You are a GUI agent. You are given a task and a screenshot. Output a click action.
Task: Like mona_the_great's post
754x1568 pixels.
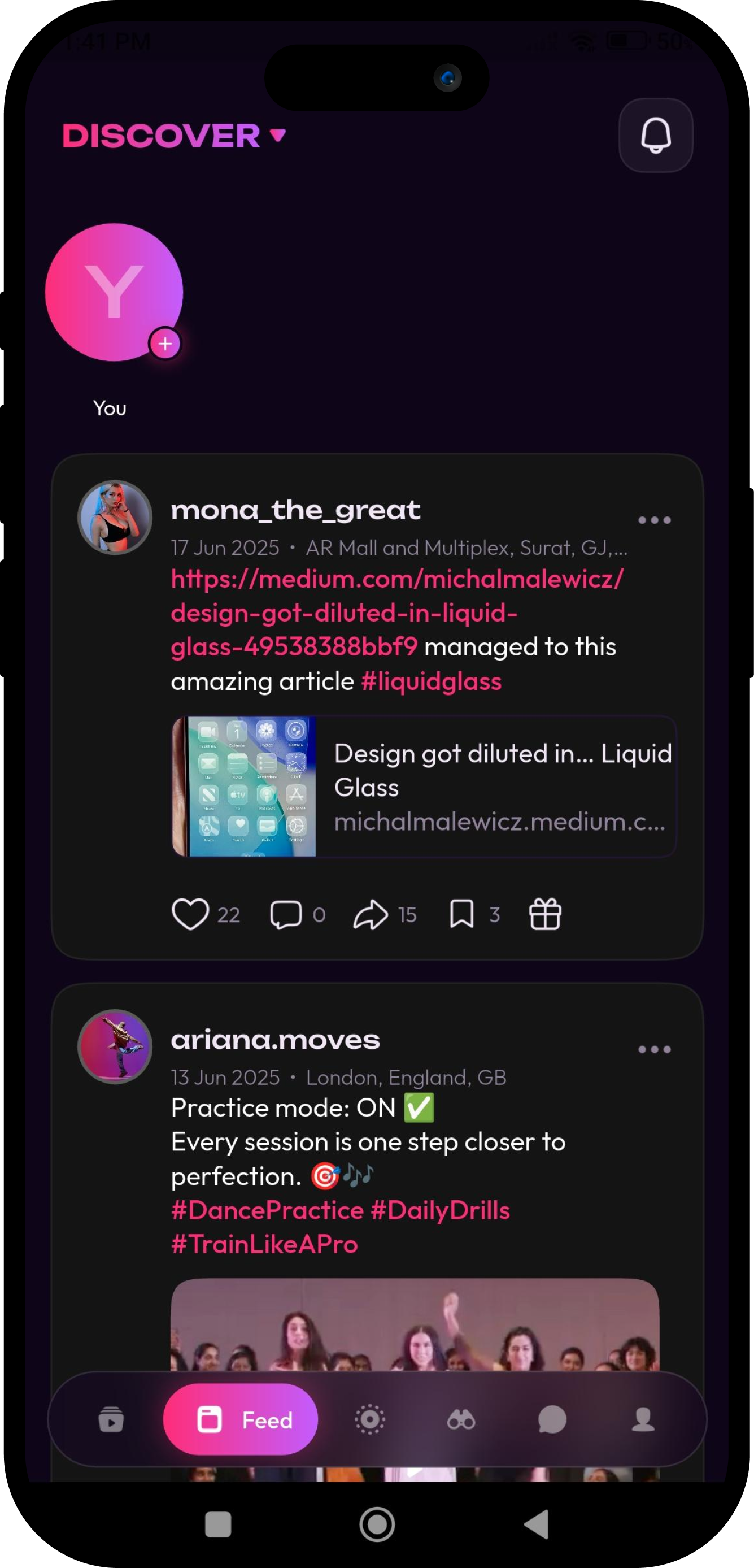pyautogui.click(x=192, y=913)
